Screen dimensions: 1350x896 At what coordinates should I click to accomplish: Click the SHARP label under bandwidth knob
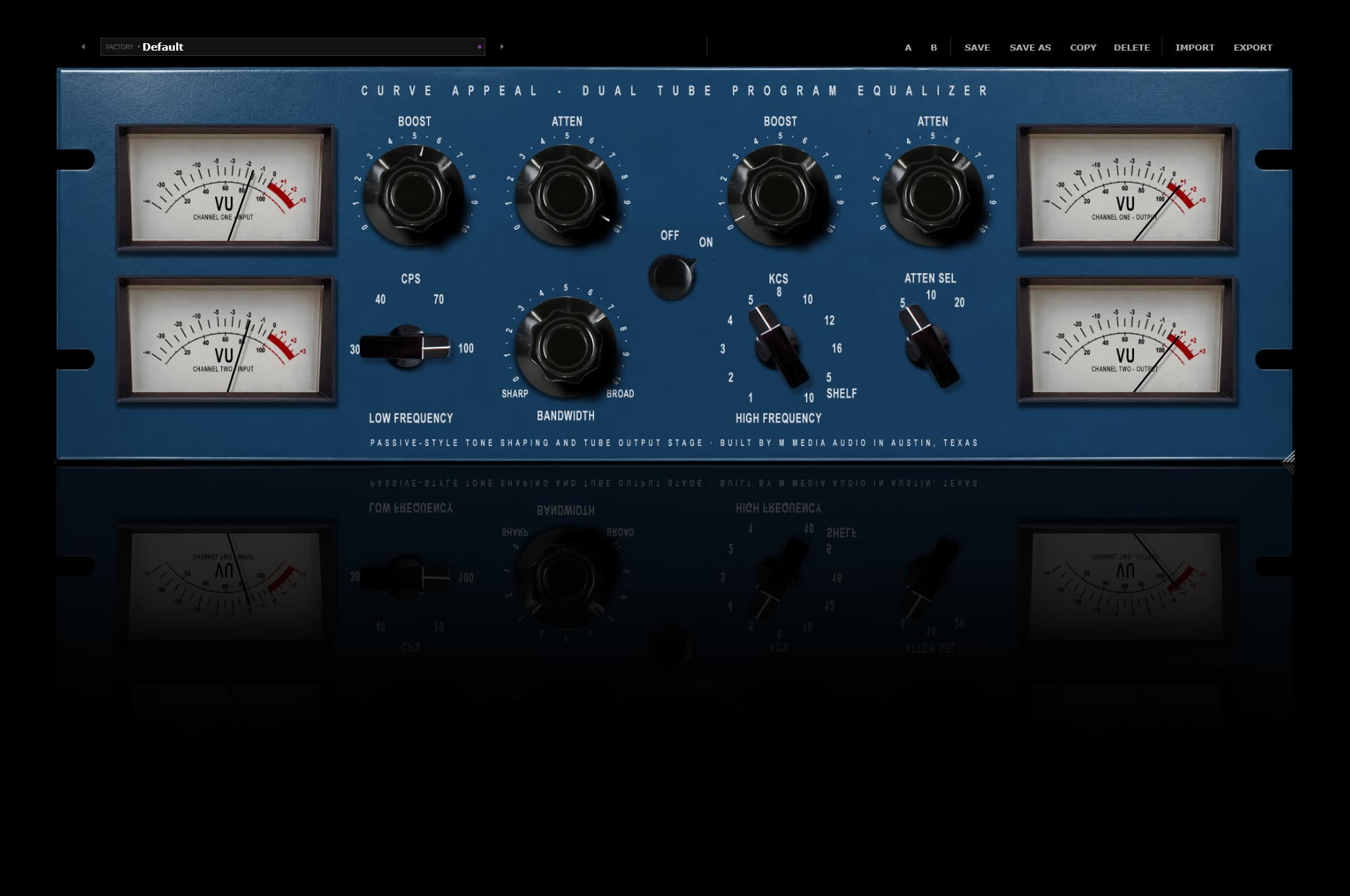pos(514,393)
